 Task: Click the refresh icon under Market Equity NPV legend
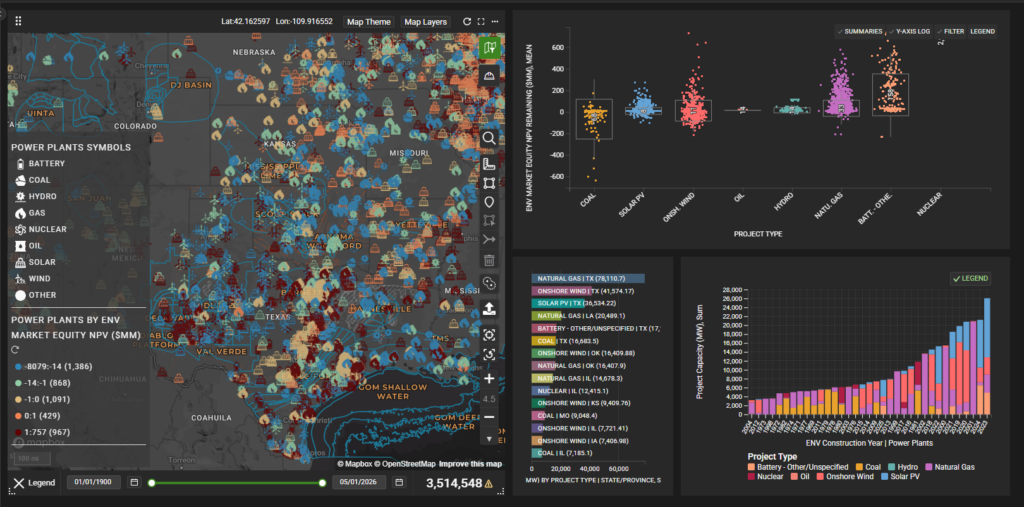(14, 350)
